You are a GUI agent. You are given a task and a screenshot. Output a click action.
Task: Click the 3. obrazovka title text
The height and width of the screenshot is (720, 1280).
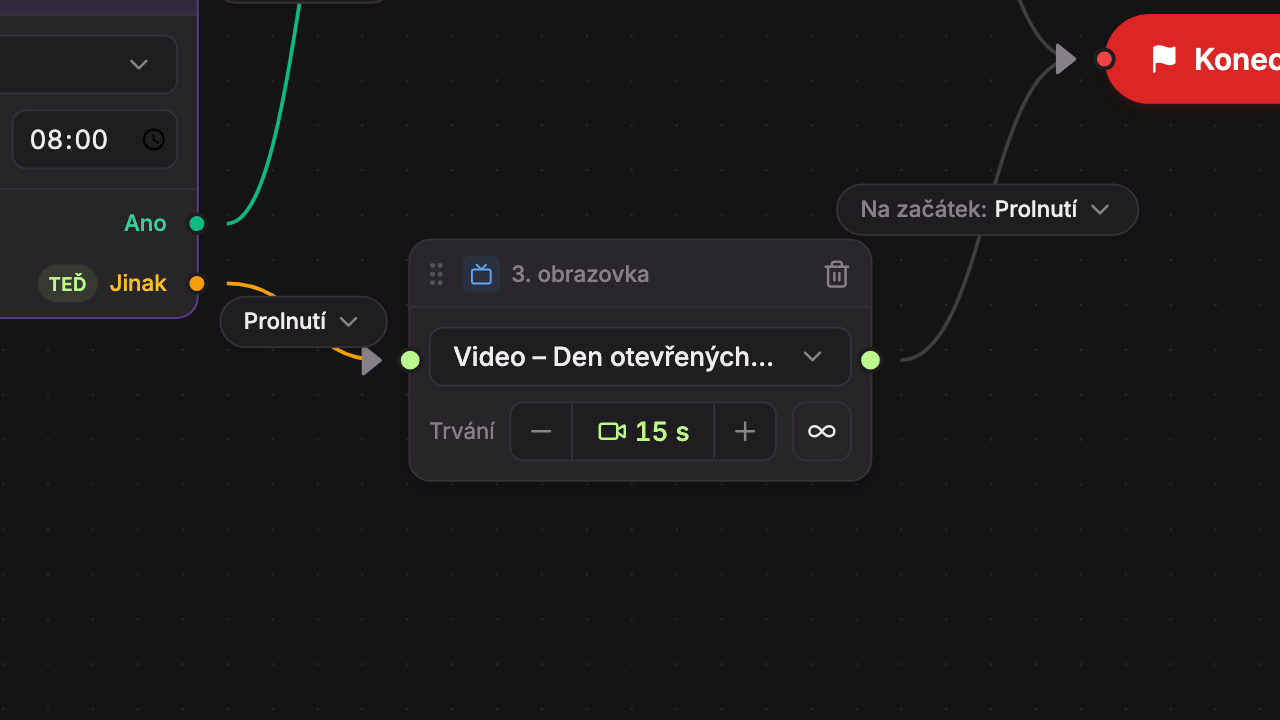pos(580,274)
